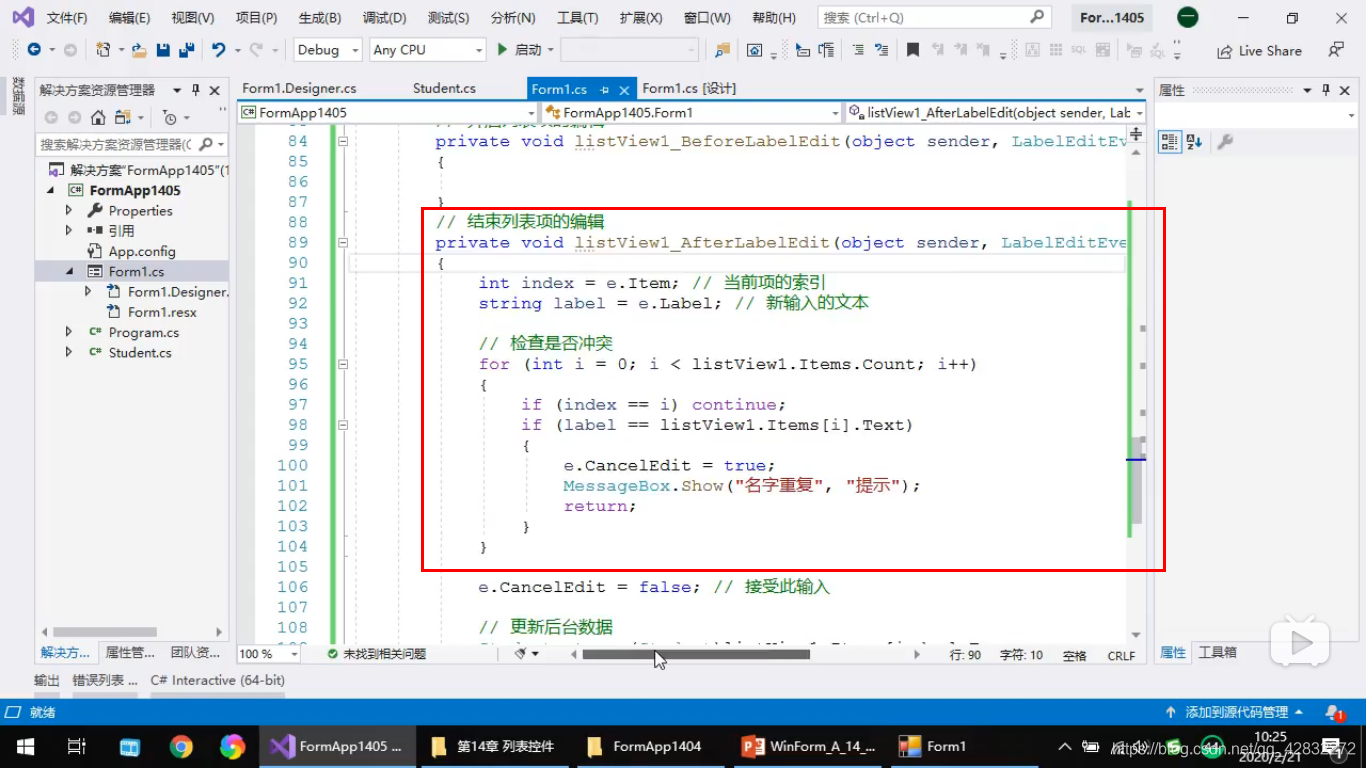The image size is (1366, 768).
Task: Click the 未找到相关问题 status indicator
Action: (376, 654)
